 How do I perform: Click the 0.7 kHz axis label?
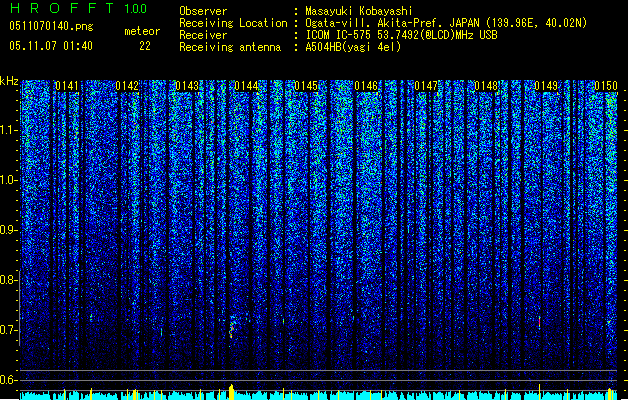click(x=9, y=330)
